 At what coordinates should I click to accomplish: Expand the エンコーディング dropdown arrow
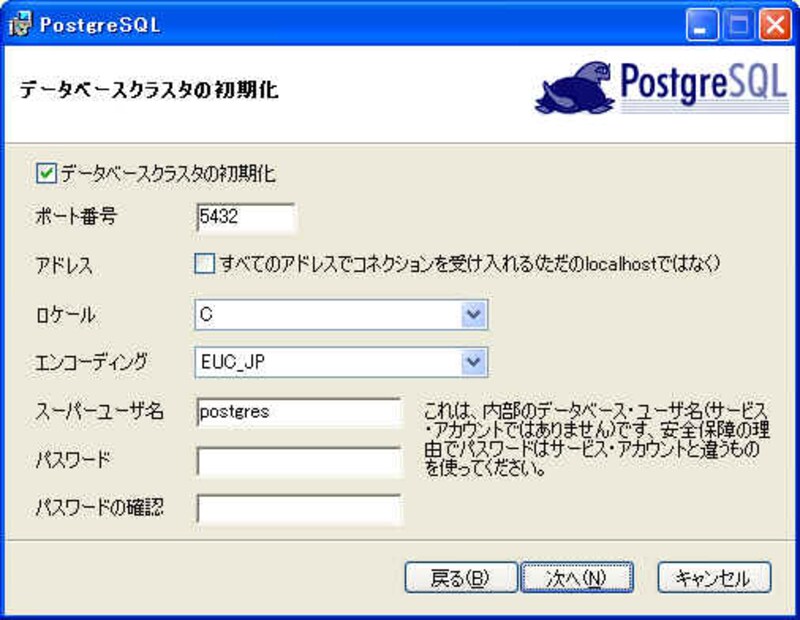pos(473,362)
